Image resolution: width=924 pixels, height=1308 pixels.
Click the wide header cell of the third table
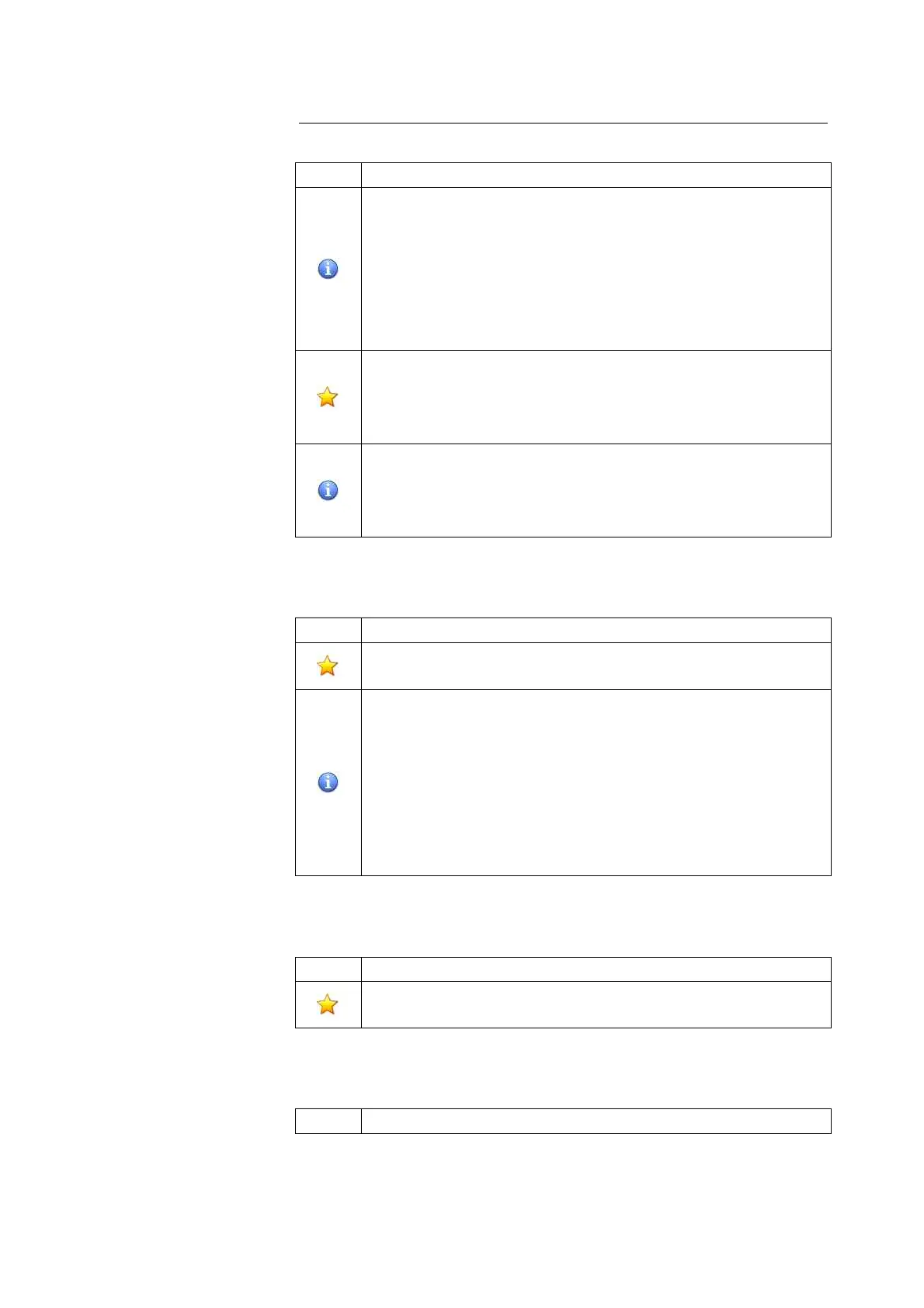(x=596, y=969)
